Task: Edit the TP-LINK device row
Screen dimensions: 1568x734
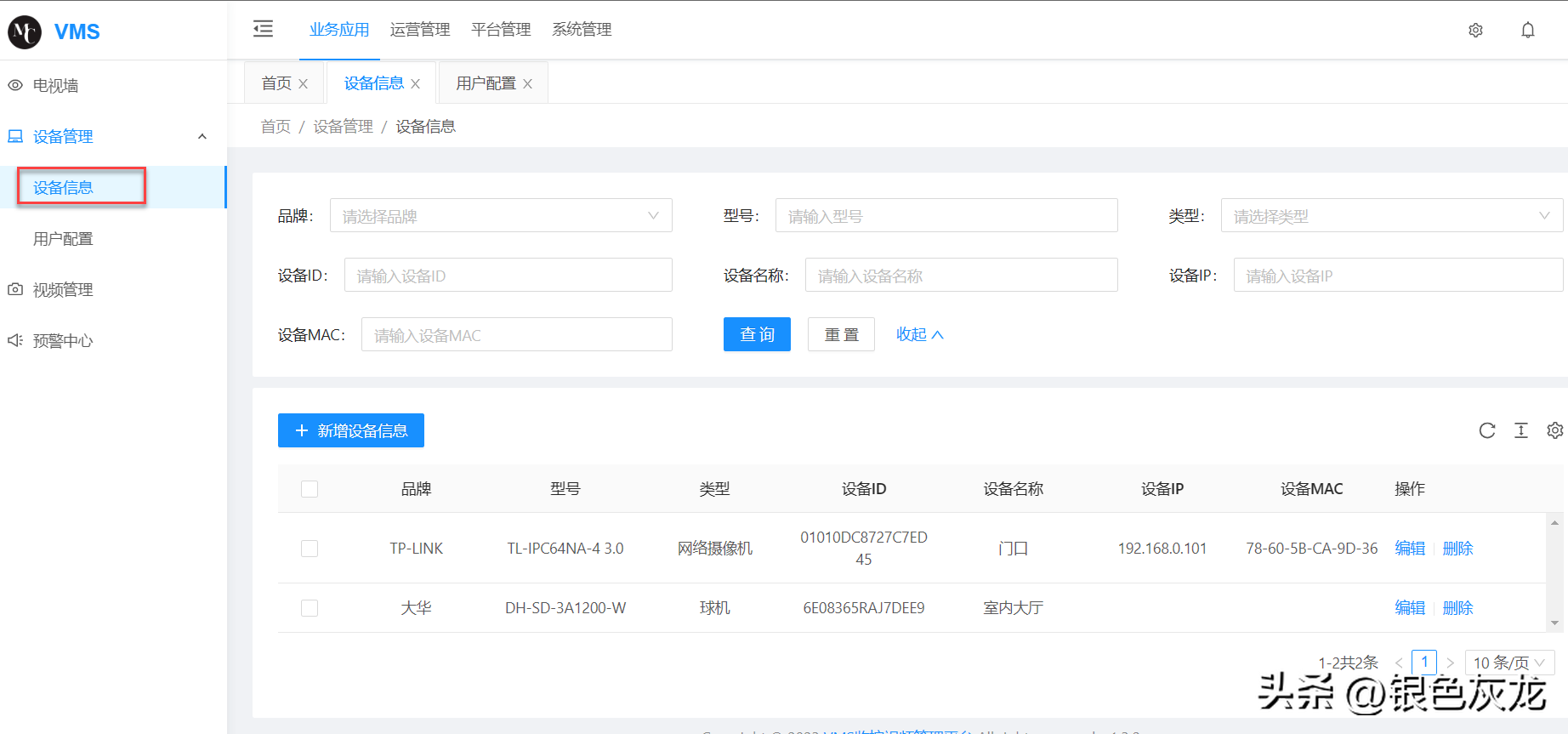Action: pos(1410,549)
